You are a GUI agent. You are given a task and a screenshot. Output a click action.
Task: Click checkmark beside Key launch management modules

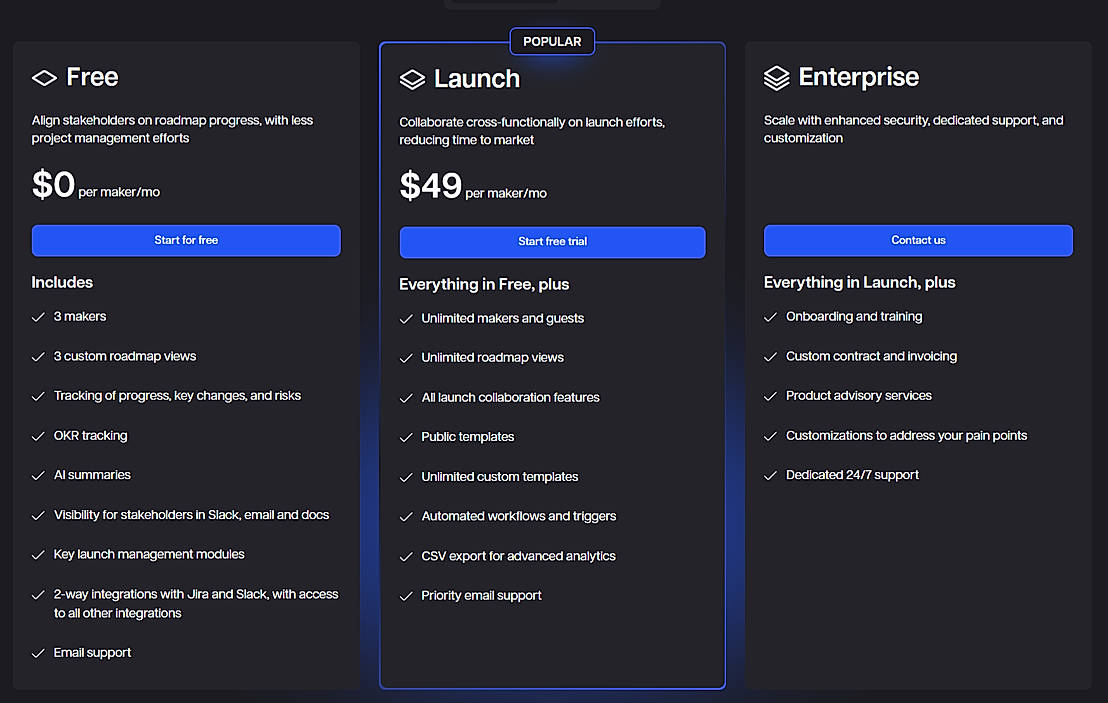tap(38, 555)
